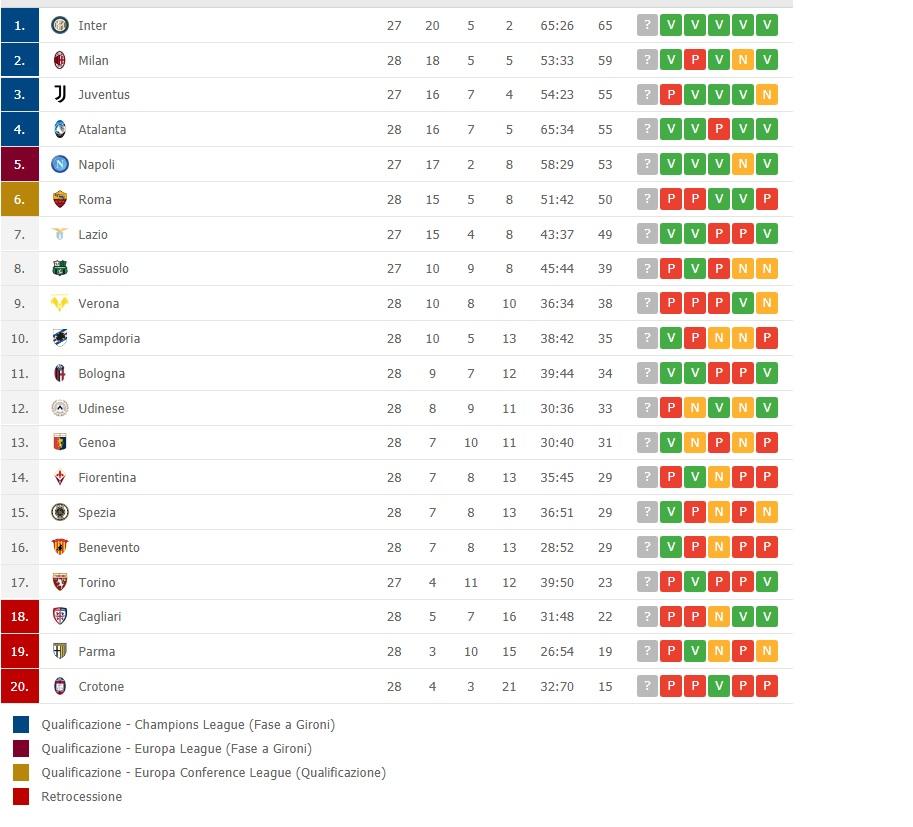The height and width of the screenshot is (827, 913).
Task: Click the Roma club crest icon
Action: (x=59, y=199)
